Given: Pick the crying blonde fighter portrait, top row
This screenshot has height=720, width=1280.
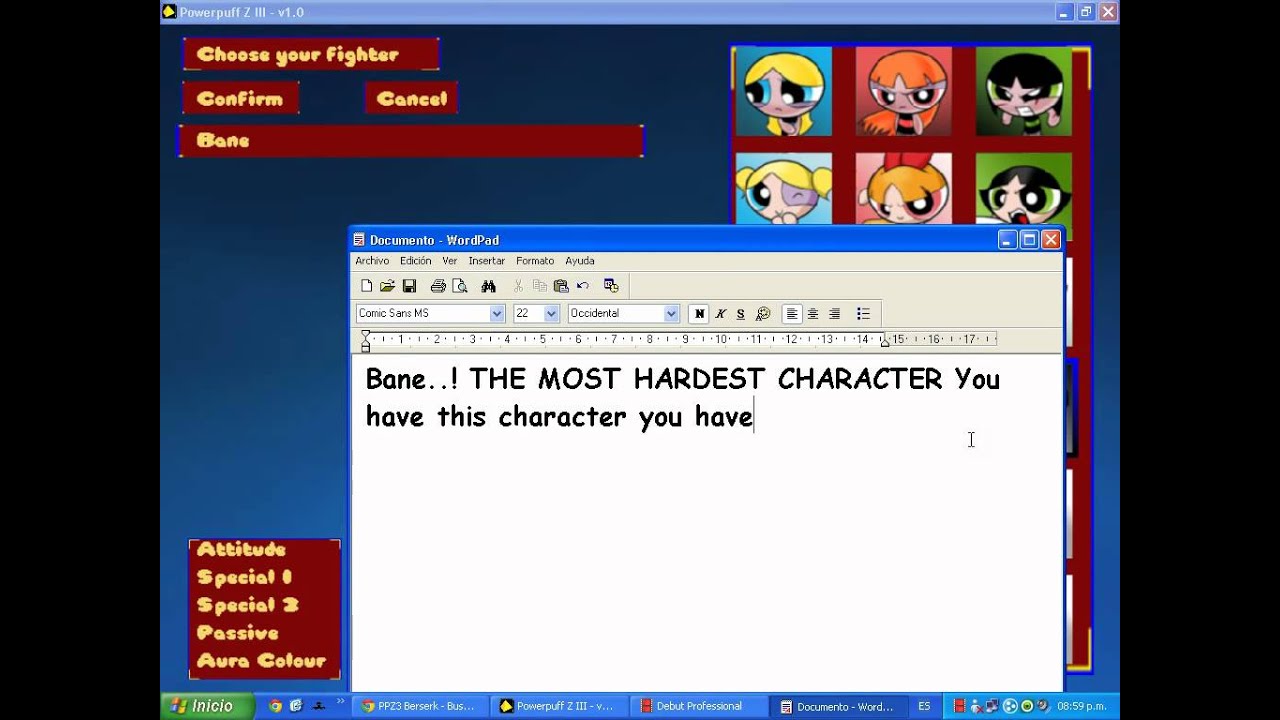Looking at the screenshot, I should pos(784,92).
